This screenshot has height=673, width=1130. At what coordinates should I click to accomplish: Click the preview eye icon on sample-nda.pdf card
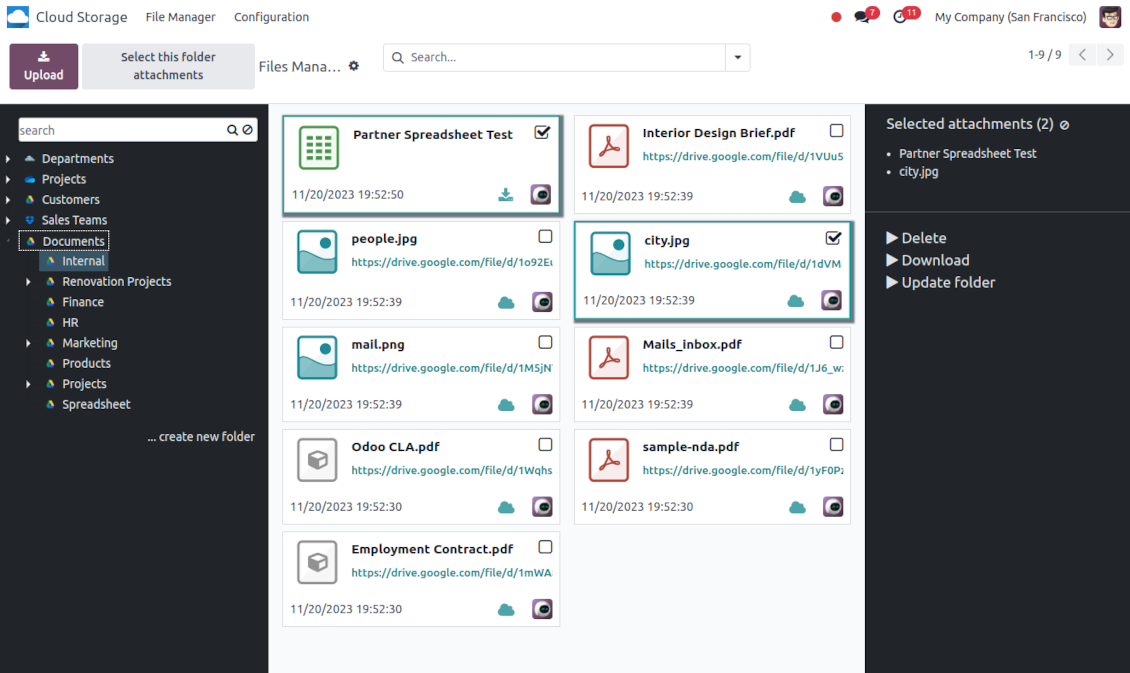tap(833, 507)
